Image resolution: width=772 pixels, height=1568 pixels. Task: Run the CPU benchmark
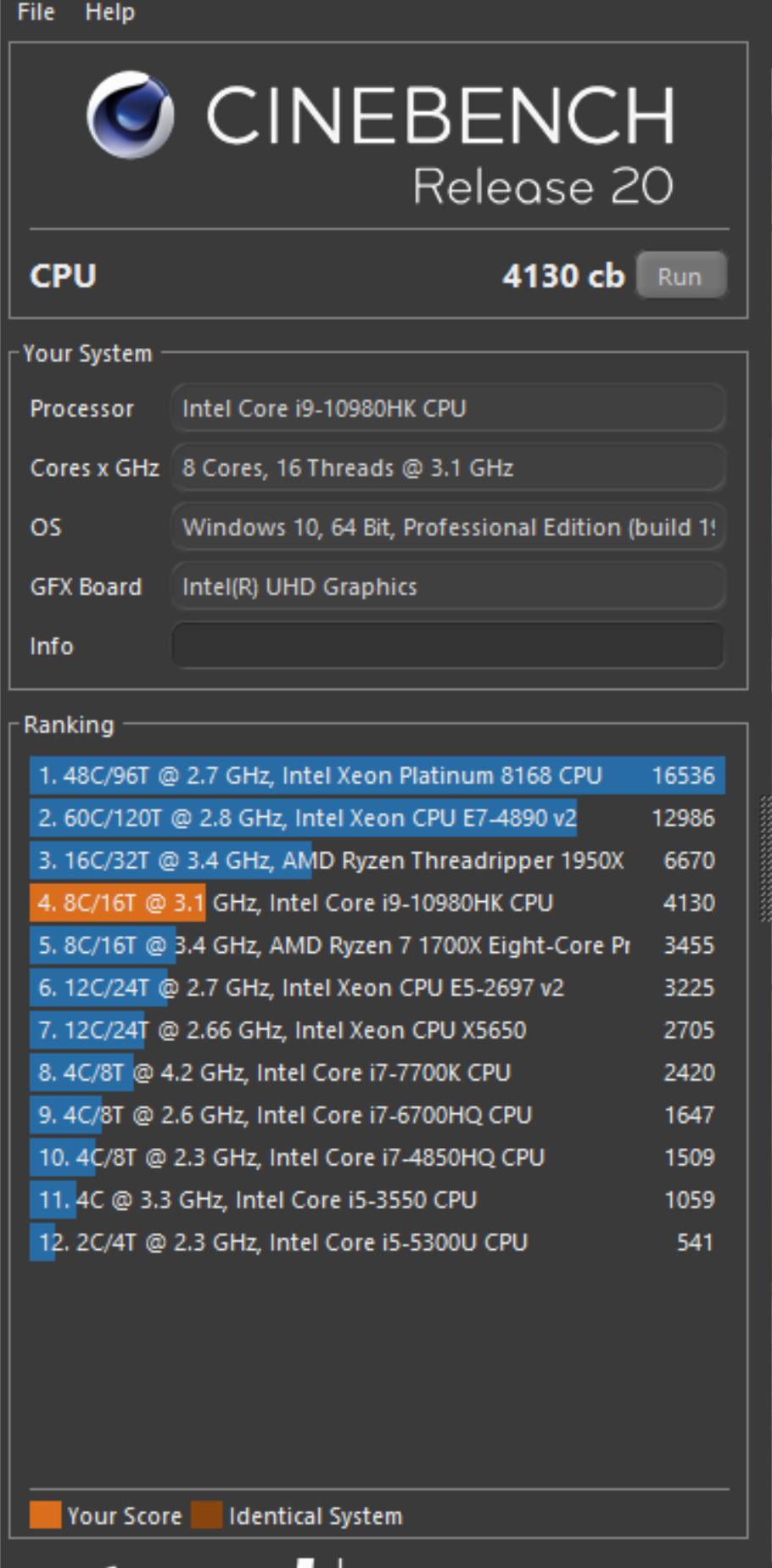[x=680, y=276]
